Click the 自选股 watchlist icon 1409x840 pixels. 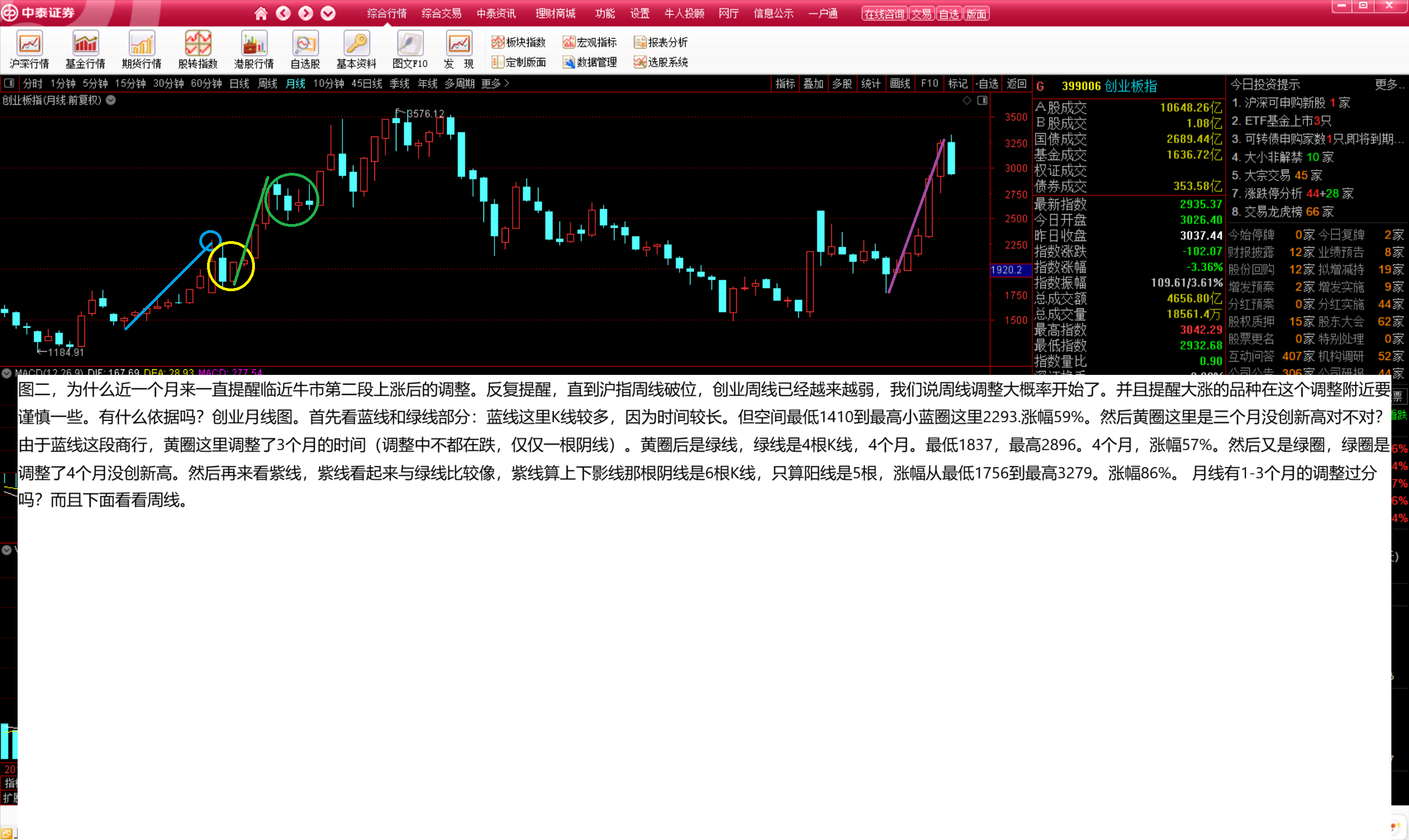tap(305, 44)
